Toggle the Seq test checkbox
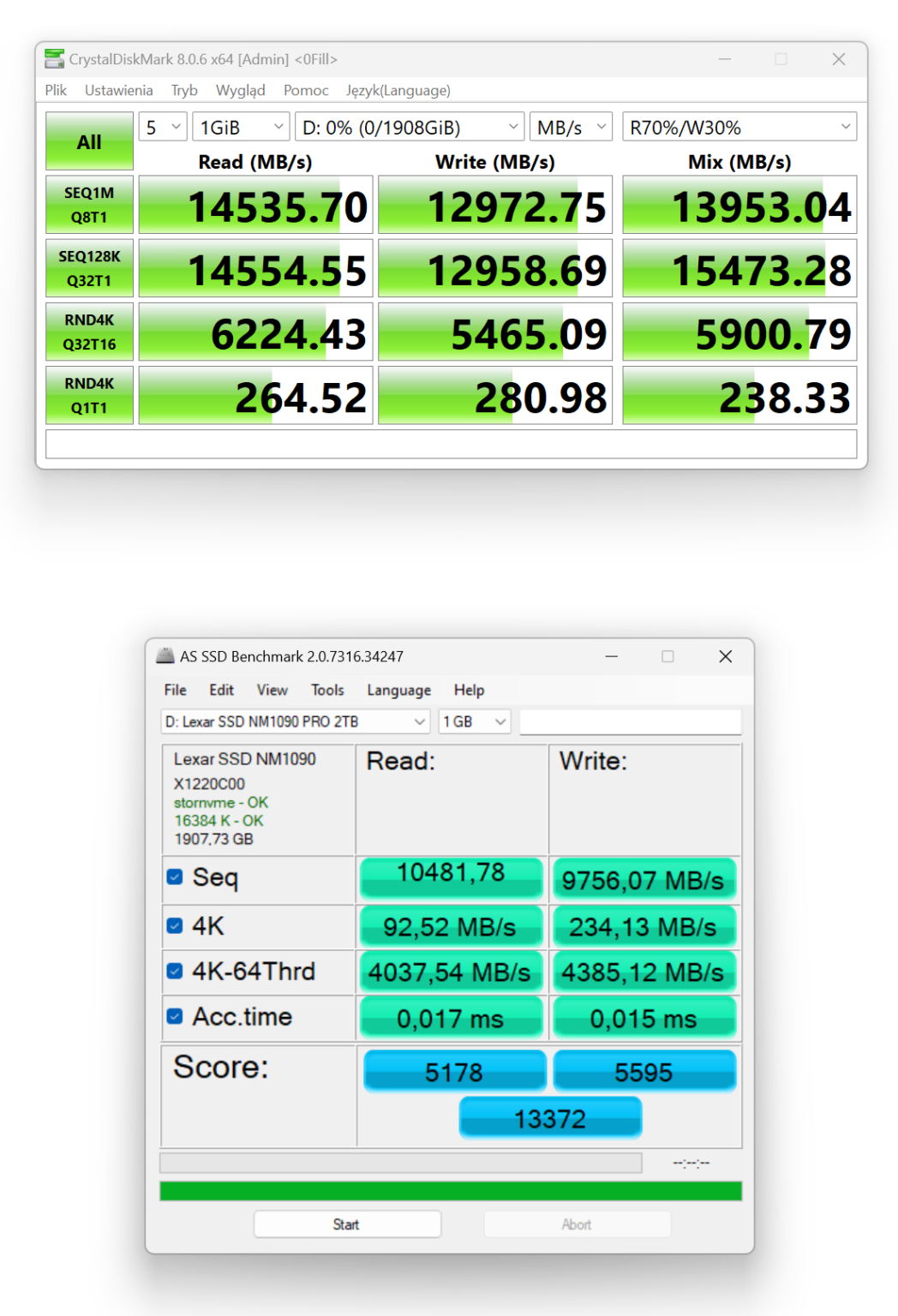Viewport: 898px width, 1316px height. click(175, 876)
